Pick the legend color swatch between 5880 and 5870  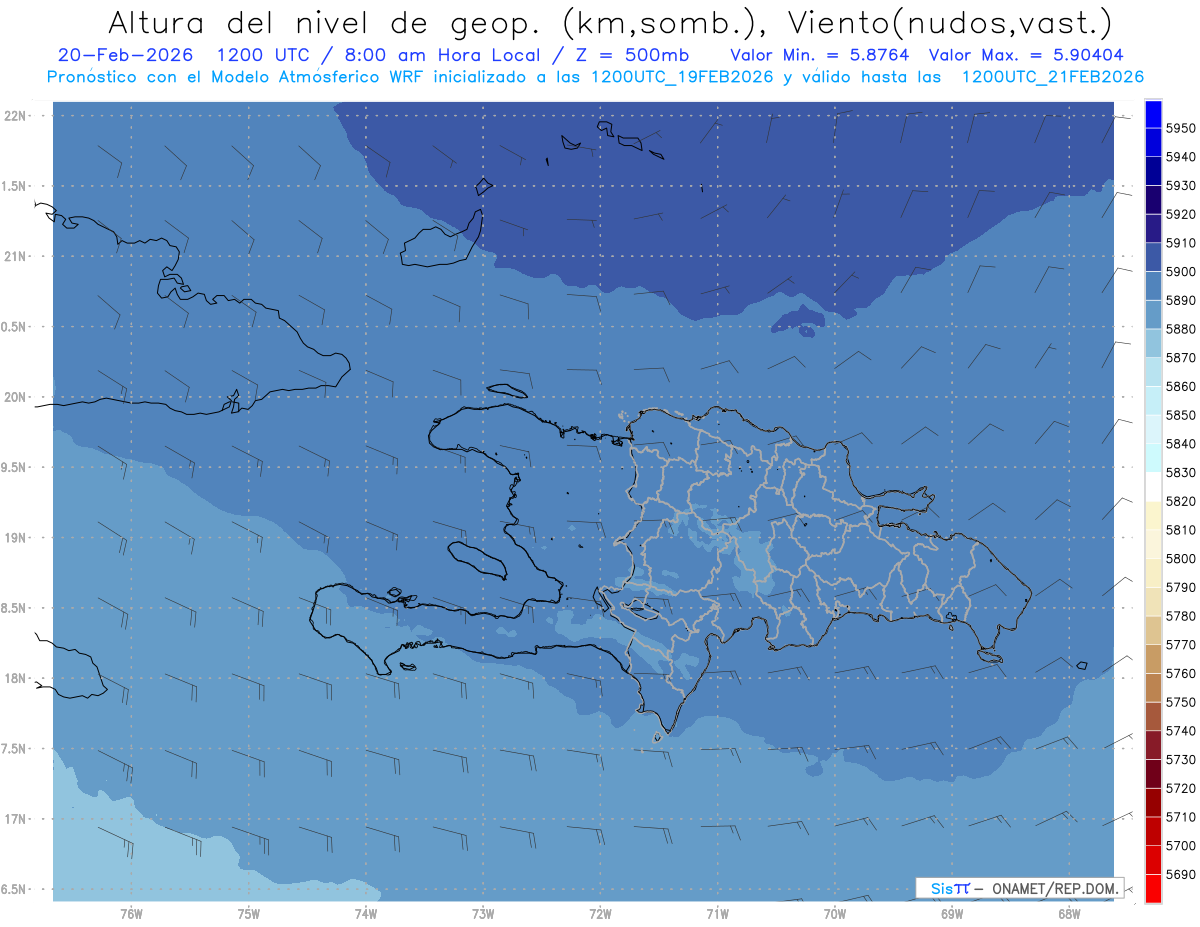(x=1153, y=343)
